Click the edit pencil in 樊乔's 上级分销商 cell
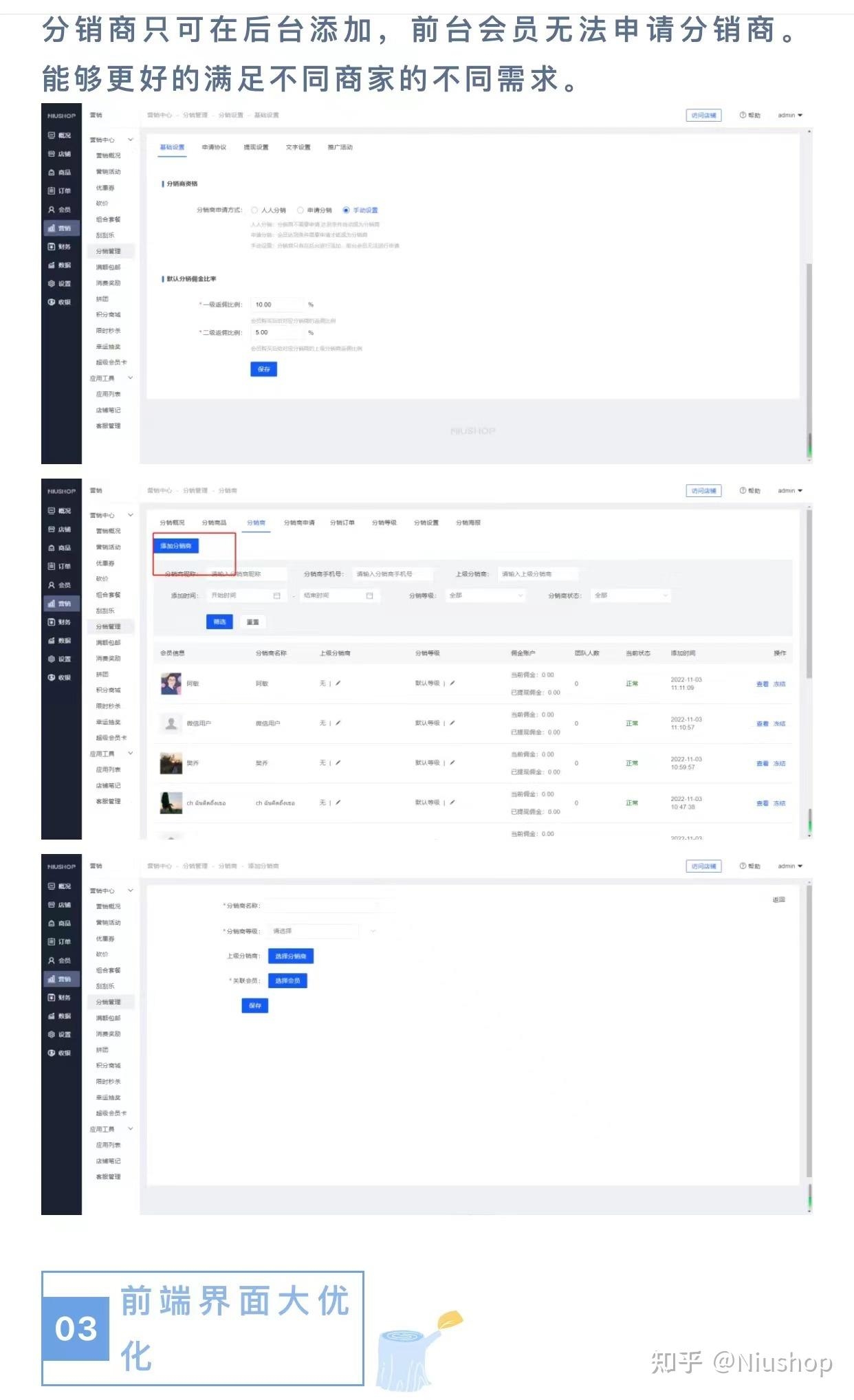Viewport: 854px width, 1400px height. pos(338,763)
